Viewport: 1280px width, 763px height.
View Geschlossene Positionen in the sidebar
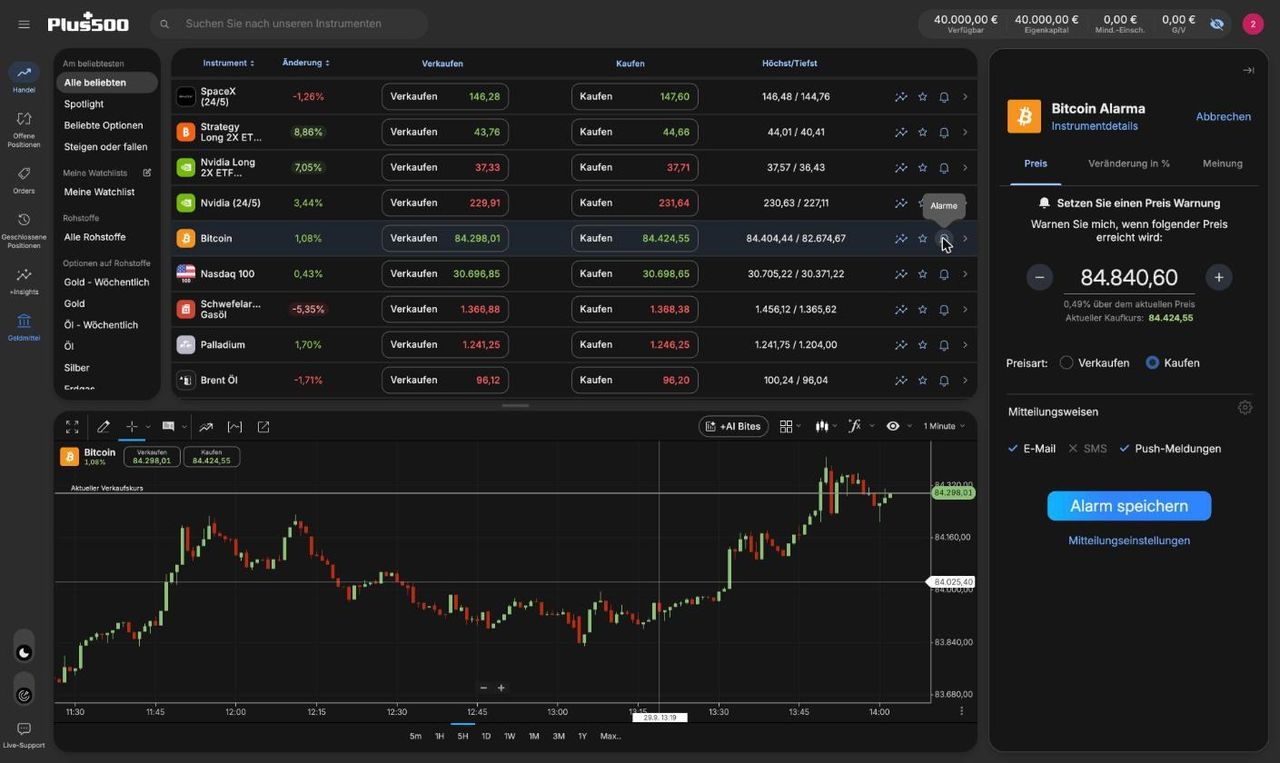(24, 229)
